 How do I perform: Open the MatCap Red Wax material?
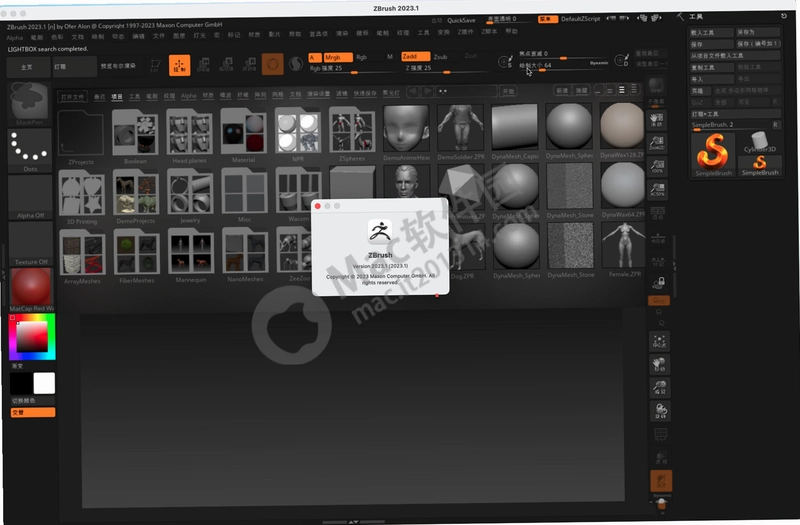pos(31,290)
